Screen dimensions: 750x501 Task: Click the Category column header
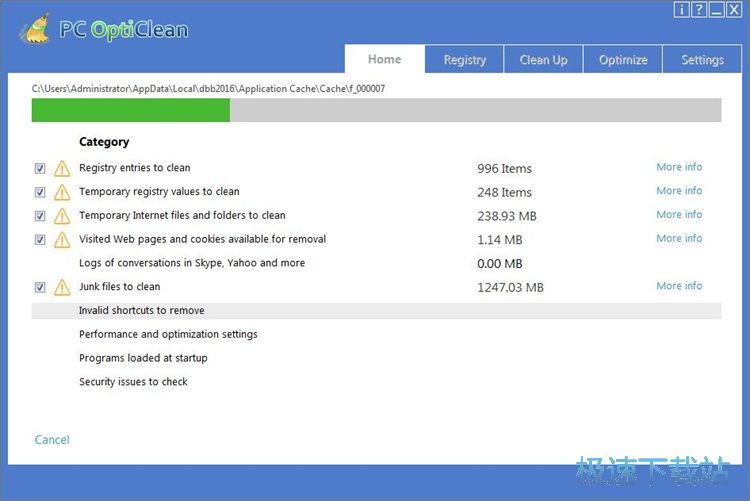(x=104, y=142)
